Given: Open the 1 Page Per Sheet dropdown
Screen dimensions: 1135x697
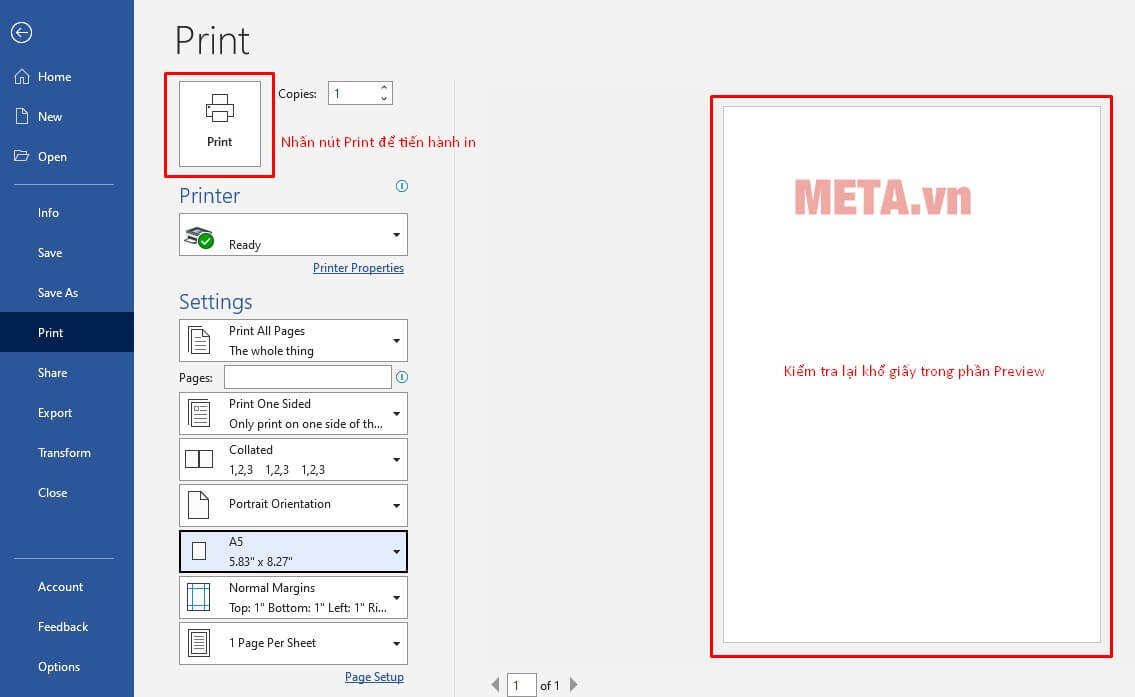Looking at the screenshot, I should coord(293,643).
